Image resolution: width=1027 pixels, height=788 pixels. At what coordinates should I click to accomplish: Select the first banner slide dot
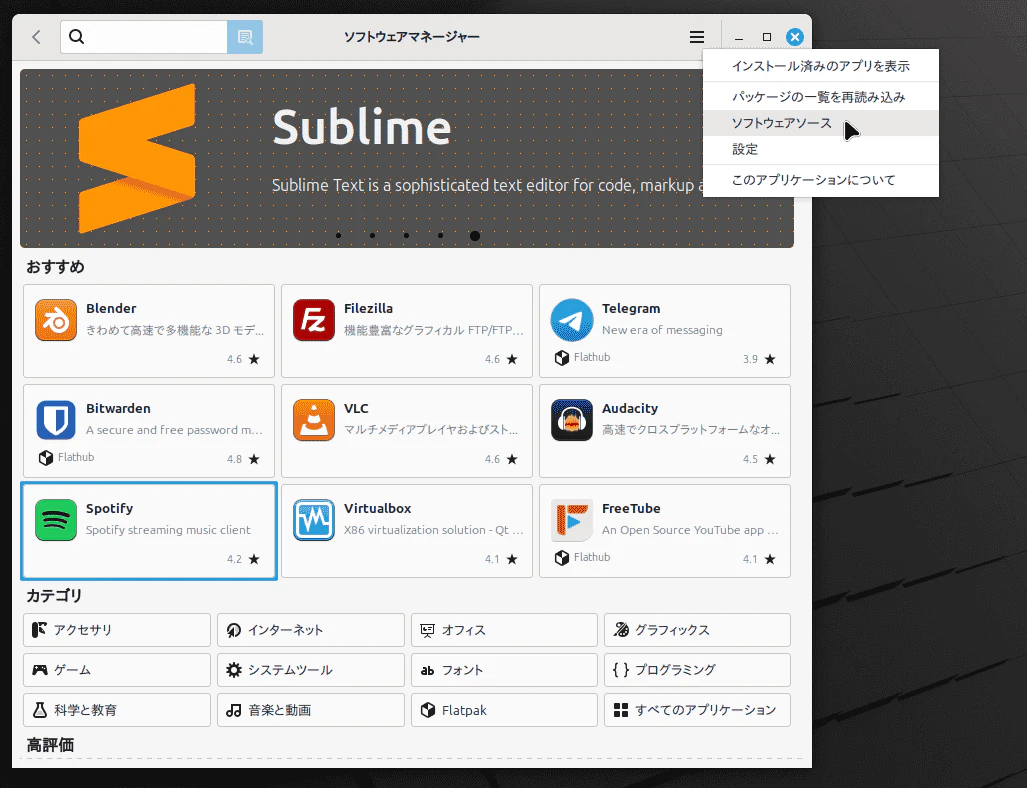pos(339,235)
